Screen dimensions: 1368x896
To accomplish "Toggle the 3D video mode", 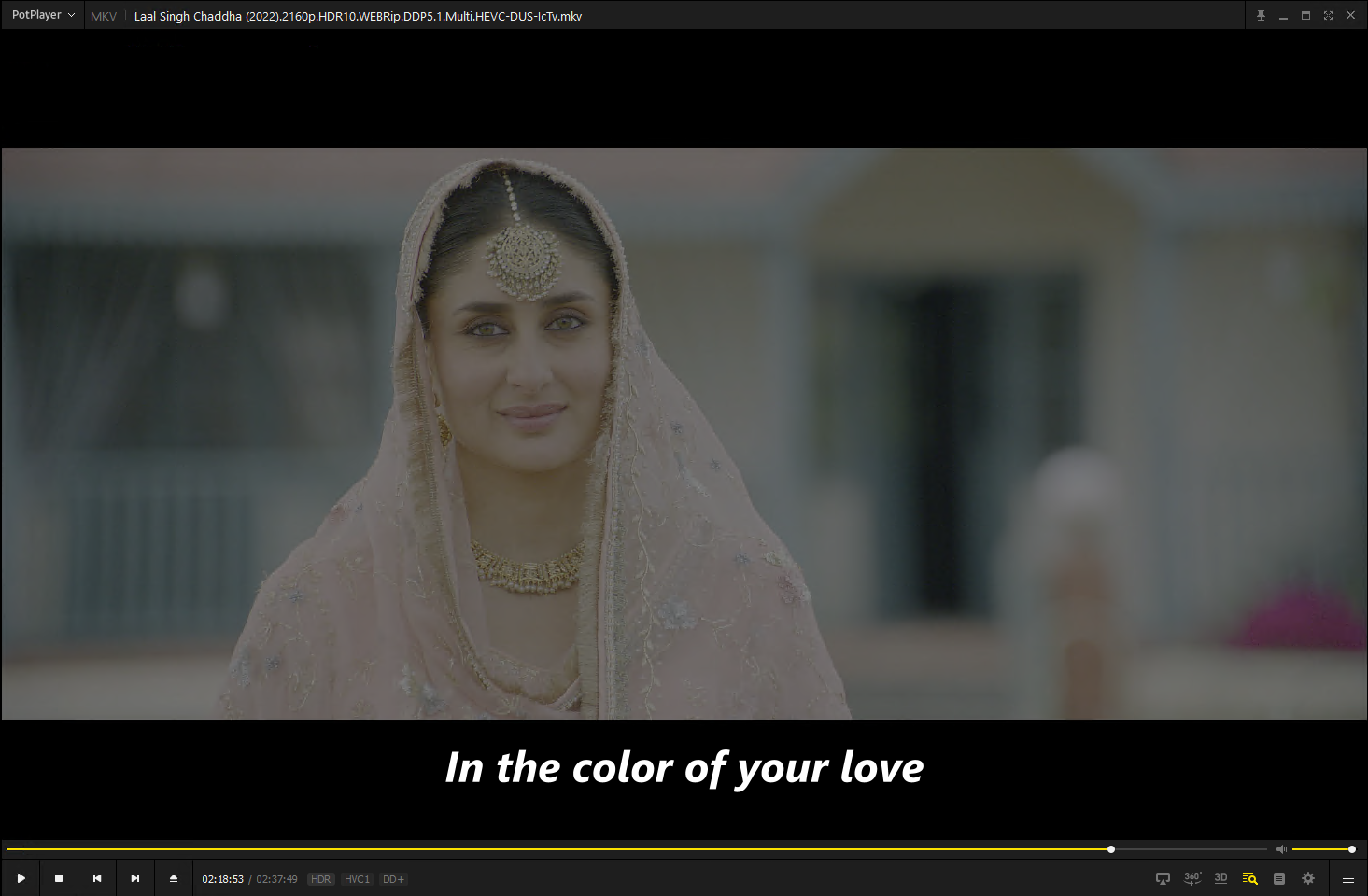I will pos(1220,878).
